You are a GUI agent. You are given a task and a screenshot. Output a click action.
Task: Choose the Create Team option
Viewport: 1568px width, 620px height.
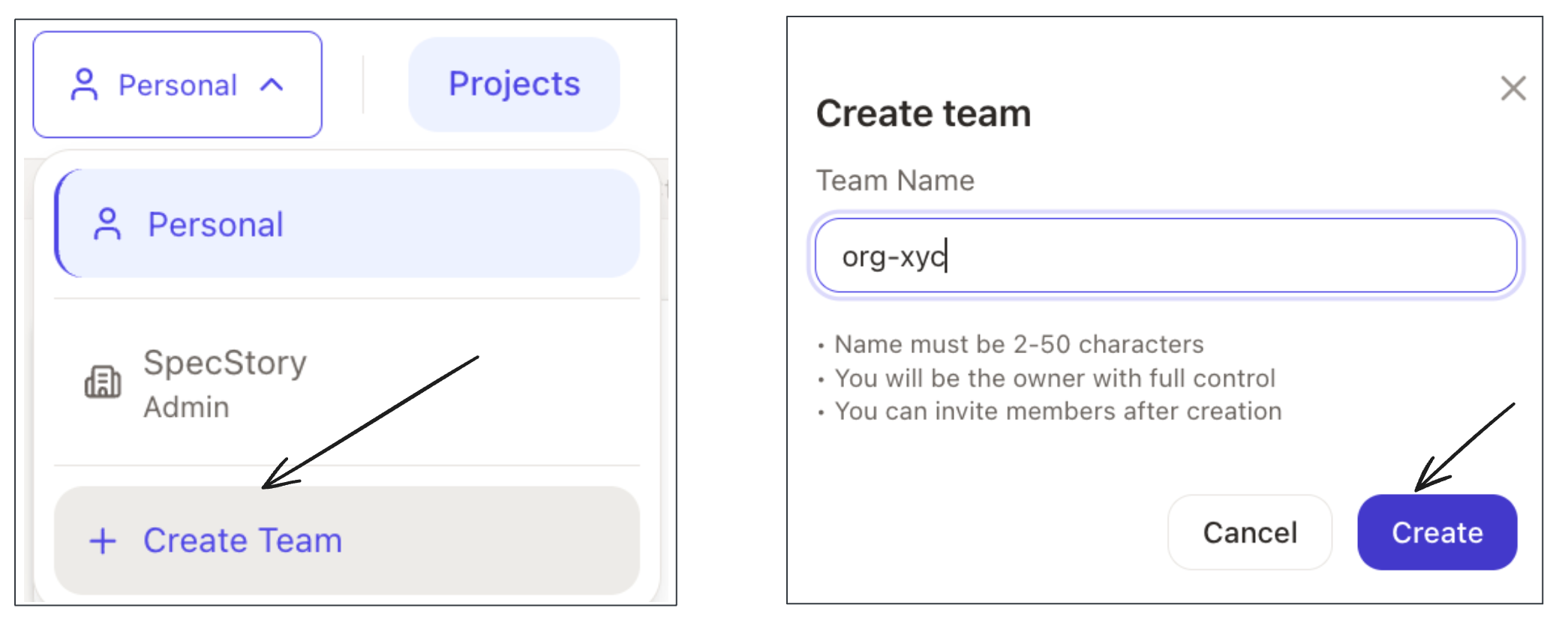pyautogui.click(x=347, y=541)
